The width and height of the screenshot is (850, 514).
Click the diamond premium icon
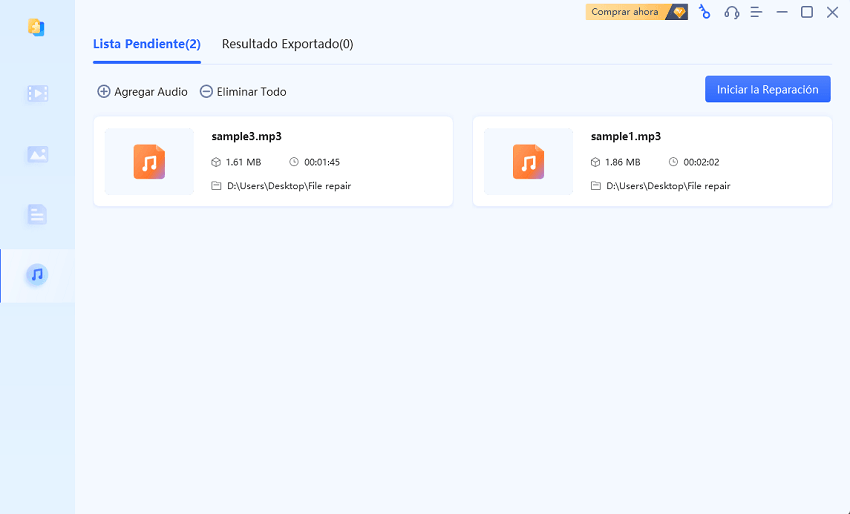[679, 12]
